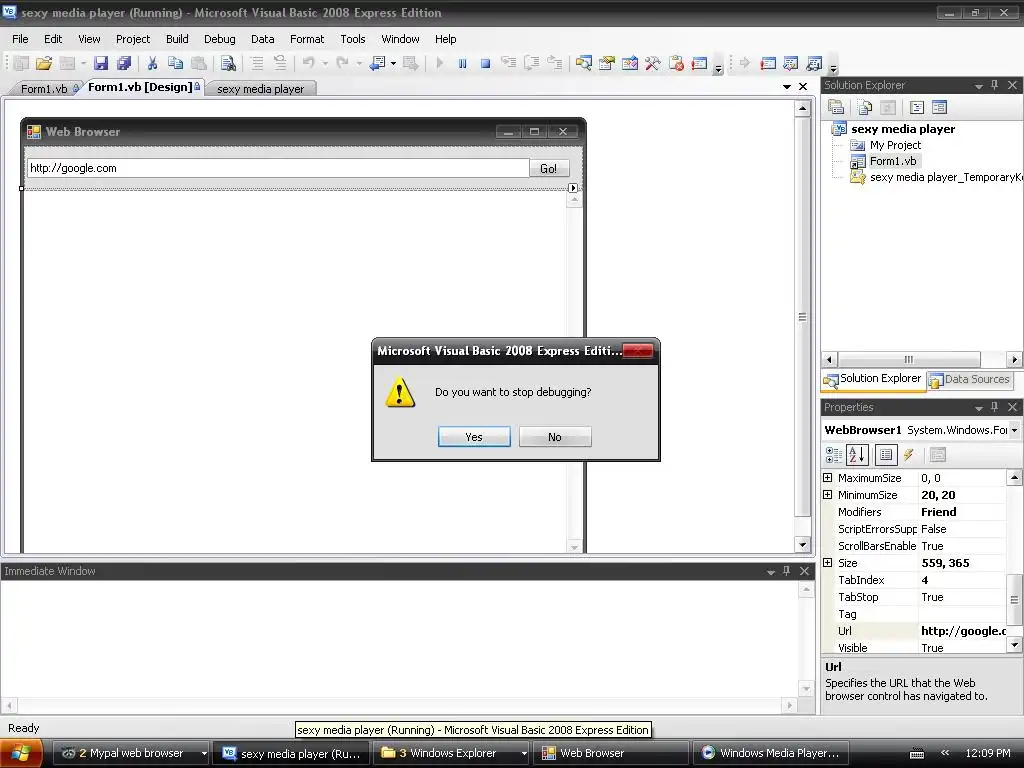Toggle auto-hide pin on Properties panel
1024x768 pixels.
coord(995,407)
